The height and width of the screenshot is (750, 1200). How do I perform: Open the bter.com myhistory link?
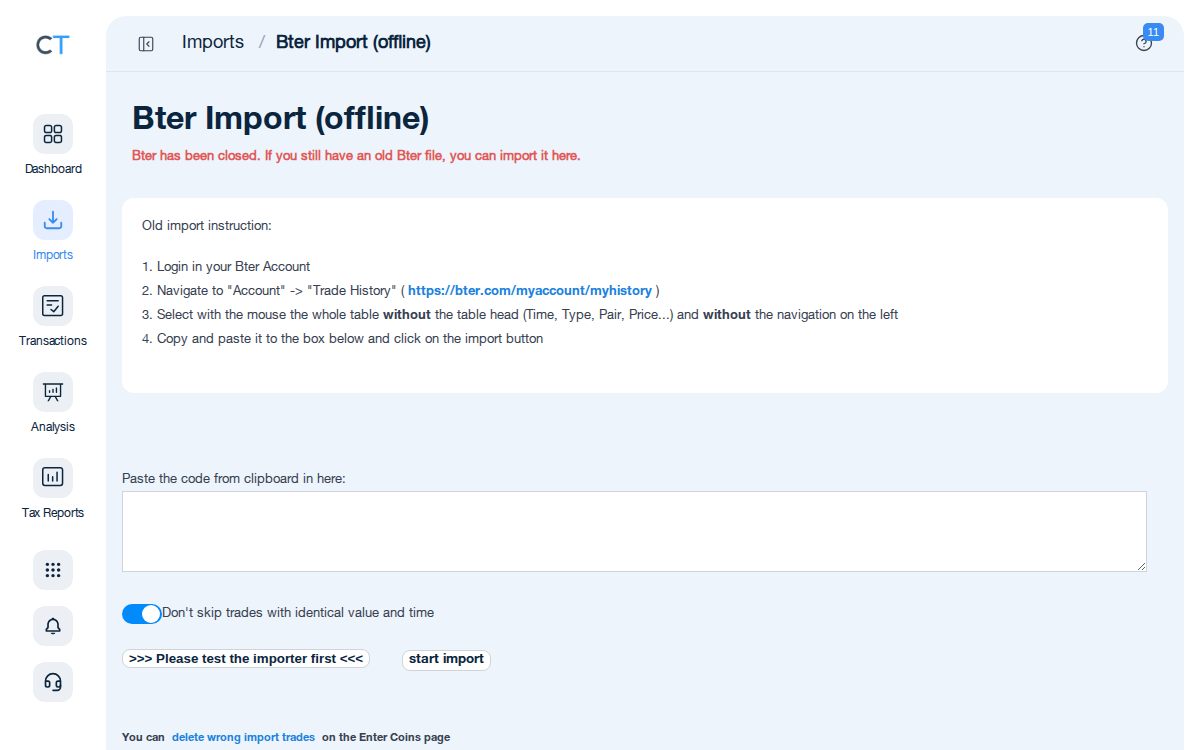click(530, 290)
